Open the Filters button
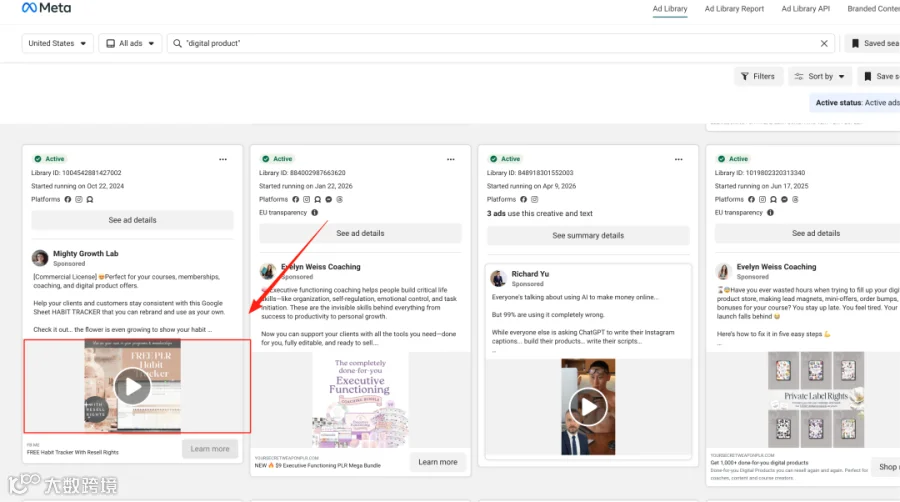Screen dimensions: 900x502 coord(758,76)
